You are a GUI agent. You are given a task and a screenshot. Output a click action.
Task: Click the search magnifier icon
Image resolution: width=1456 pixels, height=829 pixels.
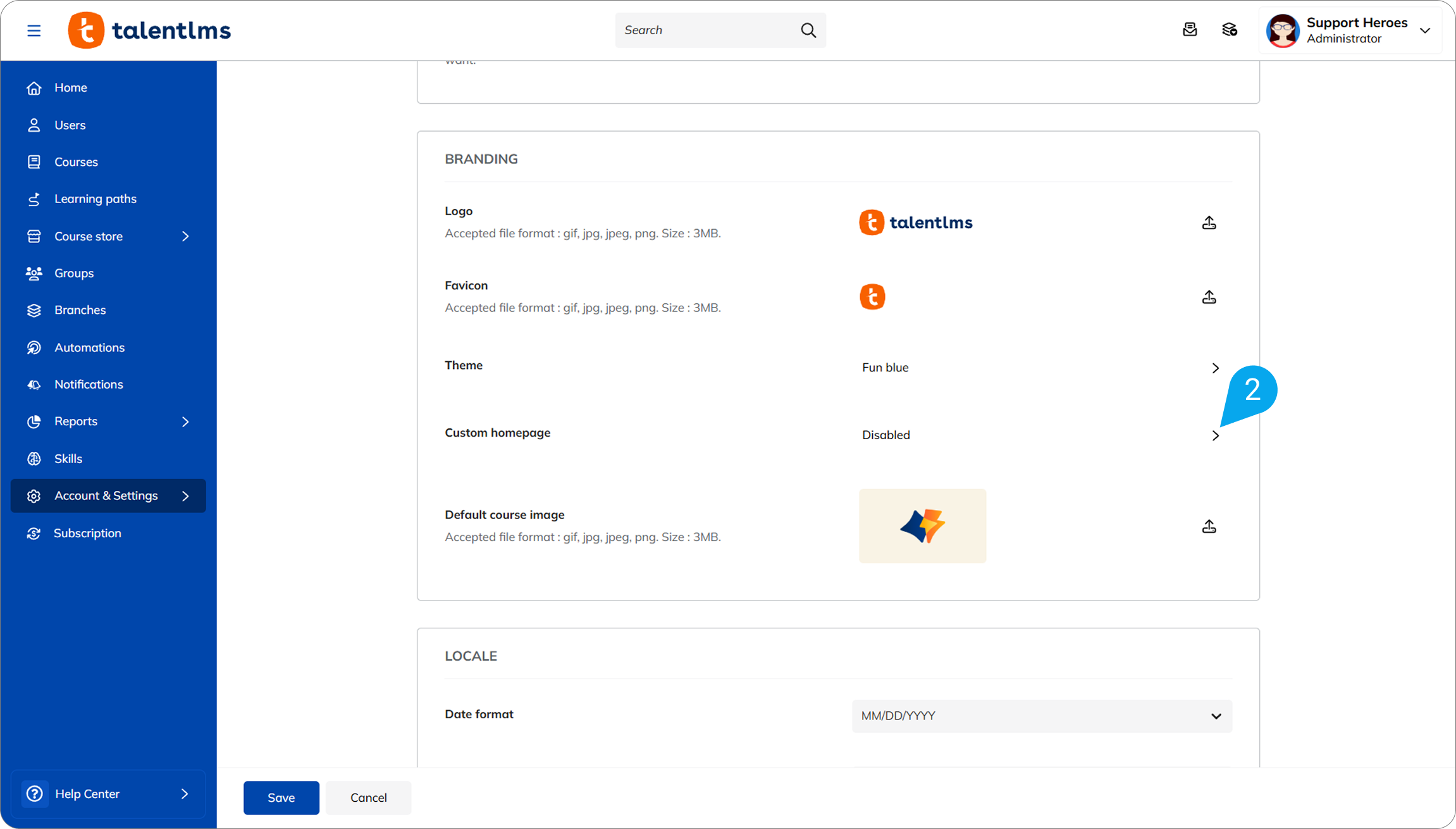(808, 30)
